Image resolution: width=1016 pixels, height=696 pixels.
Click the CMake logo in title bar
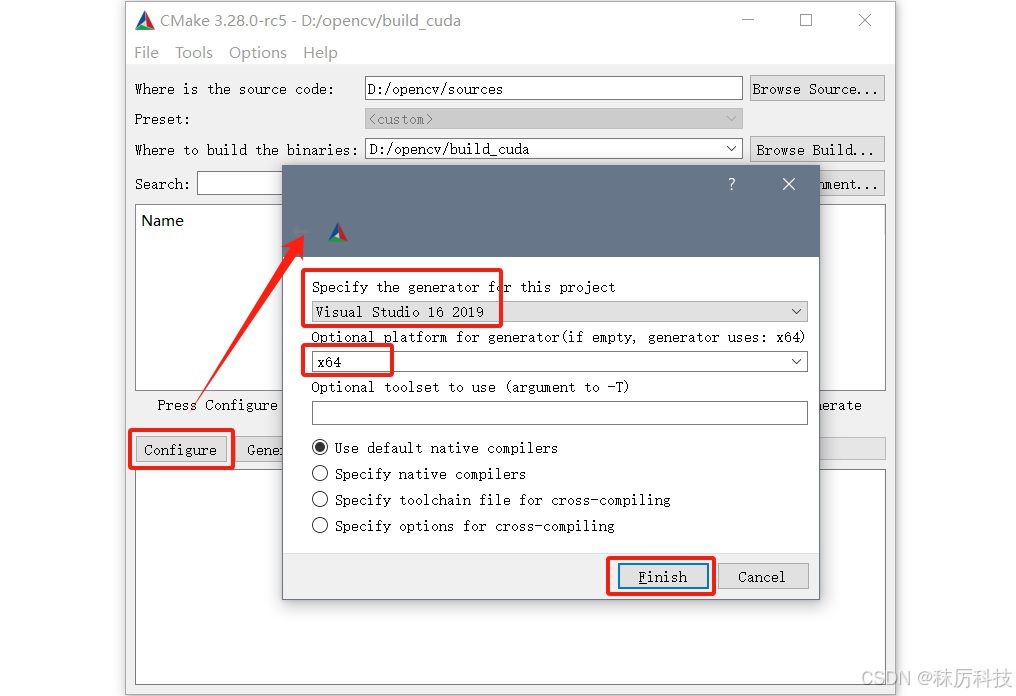[144, 21]
